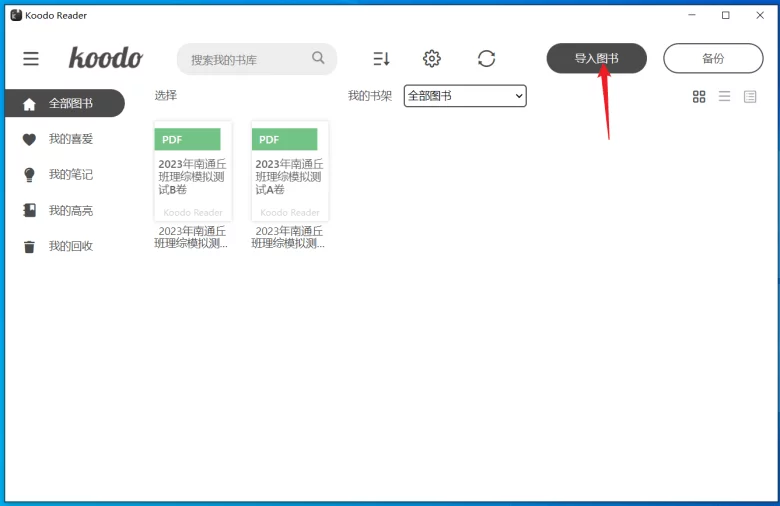Open the hamburger menu icon

coord(31,59)
